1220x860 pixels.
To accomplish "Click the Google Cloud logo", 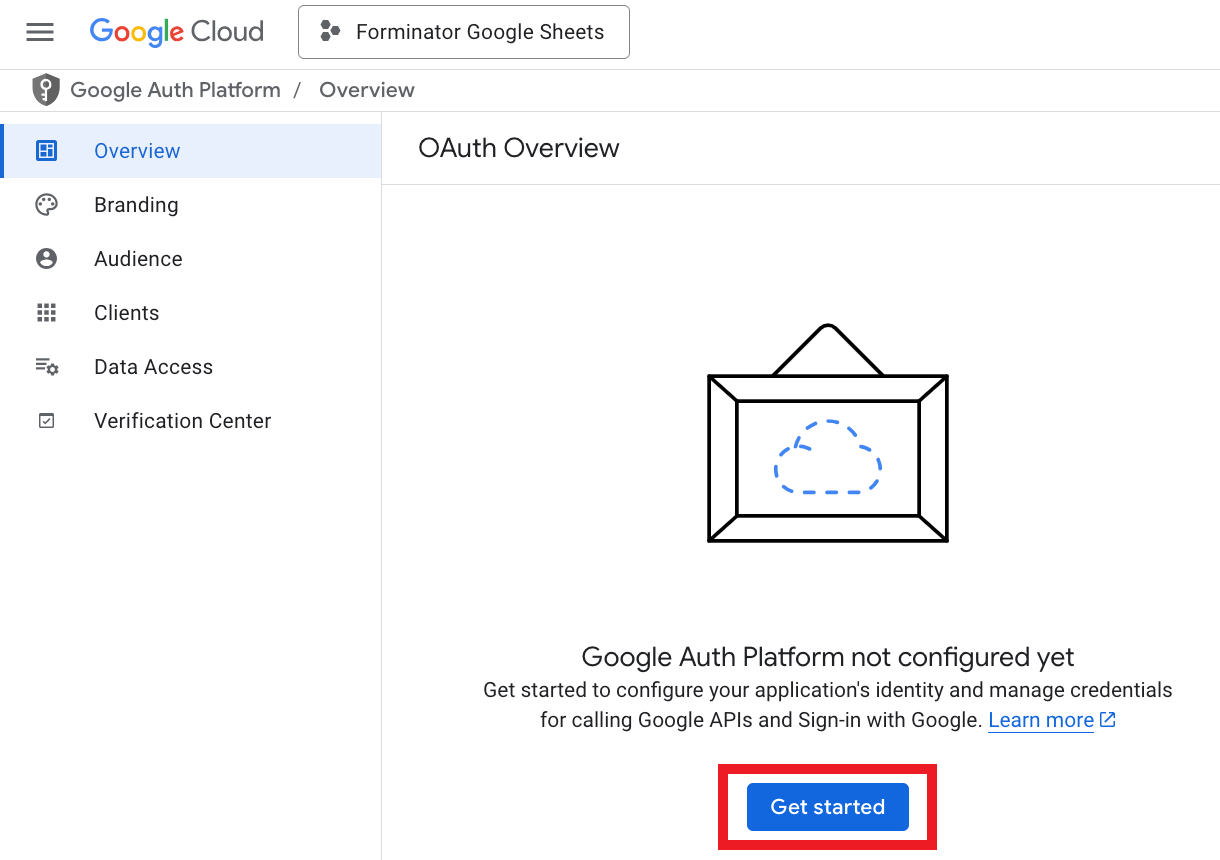I will pos(177,32).
